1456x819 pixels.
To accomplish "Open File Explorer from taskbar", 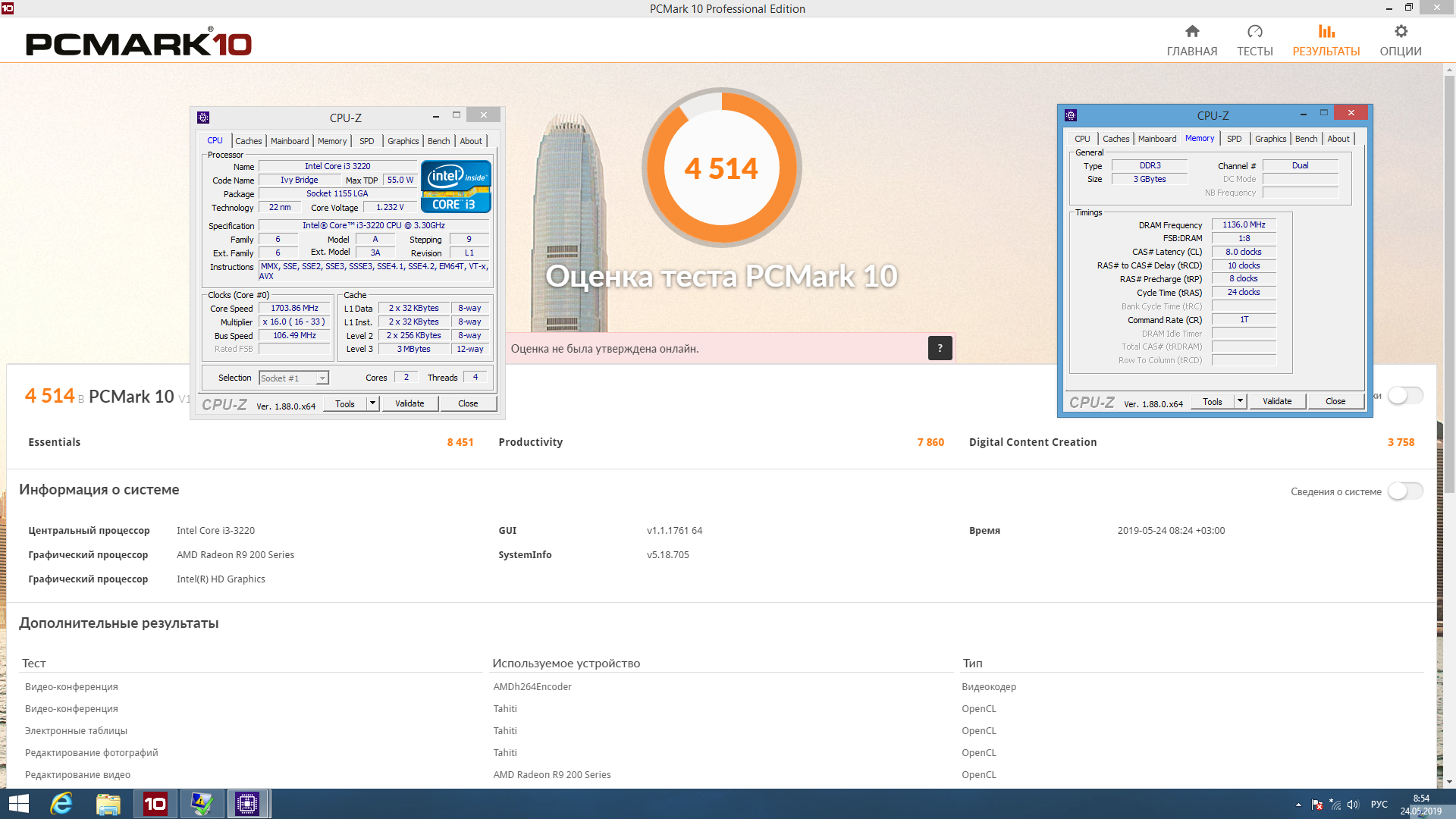I will (x=108, y=804).
